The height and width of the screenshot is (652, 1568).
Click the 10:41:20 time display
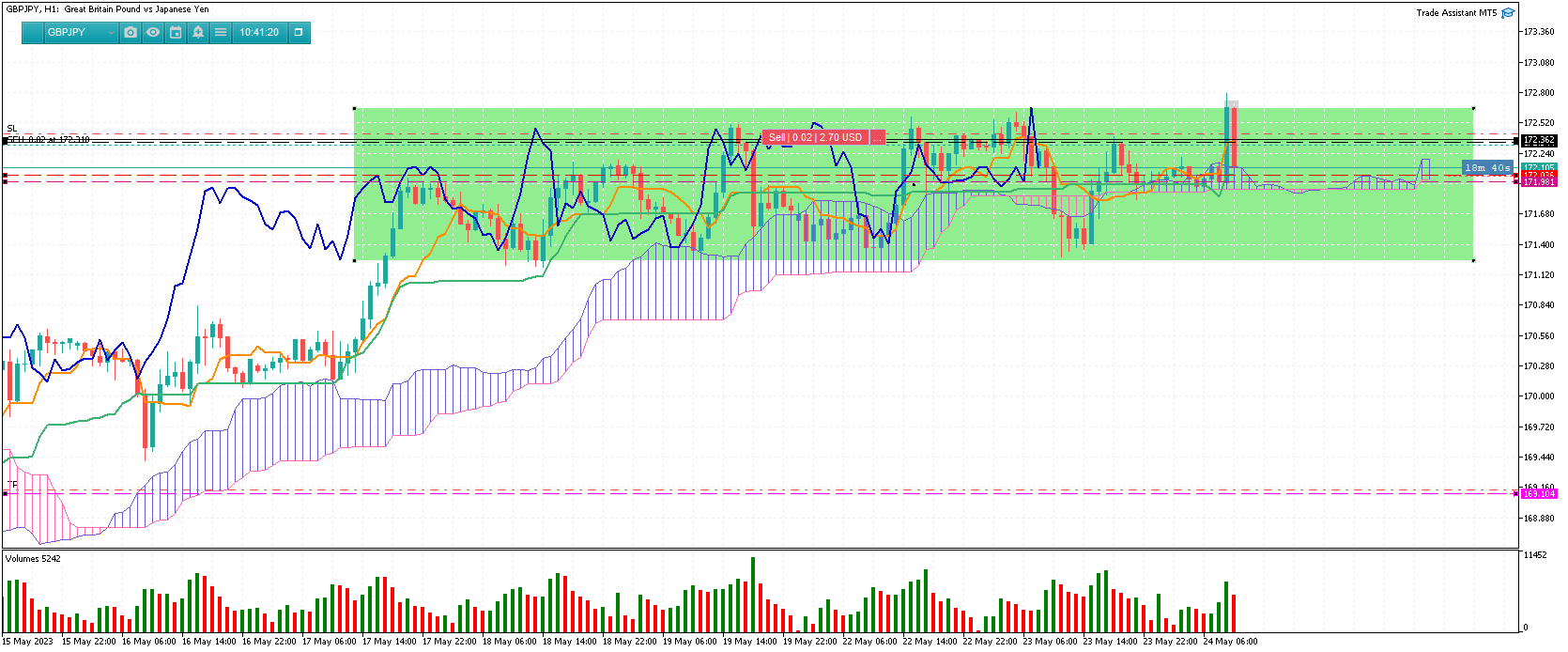[x=259, y=32]
